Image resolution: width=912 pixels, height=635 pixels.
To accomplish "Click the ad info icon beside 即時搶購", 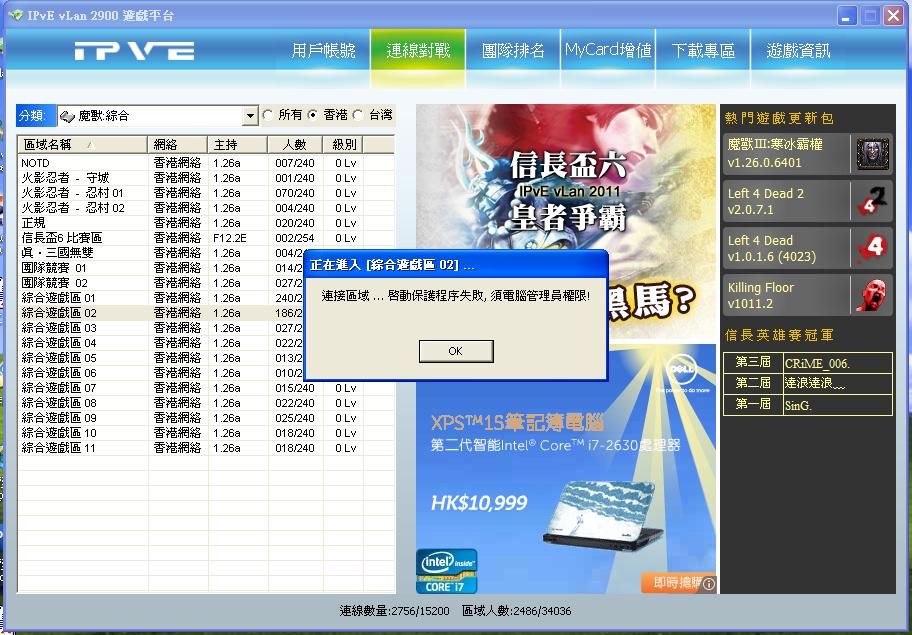I will coord(708,583).
